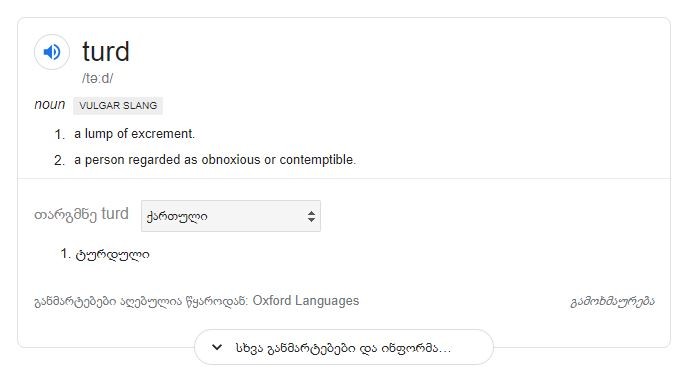Screen dimensions: 689x368
Task: Open the Oxford Languages source link
Action: pyautogui.click(x=305, y=301)
